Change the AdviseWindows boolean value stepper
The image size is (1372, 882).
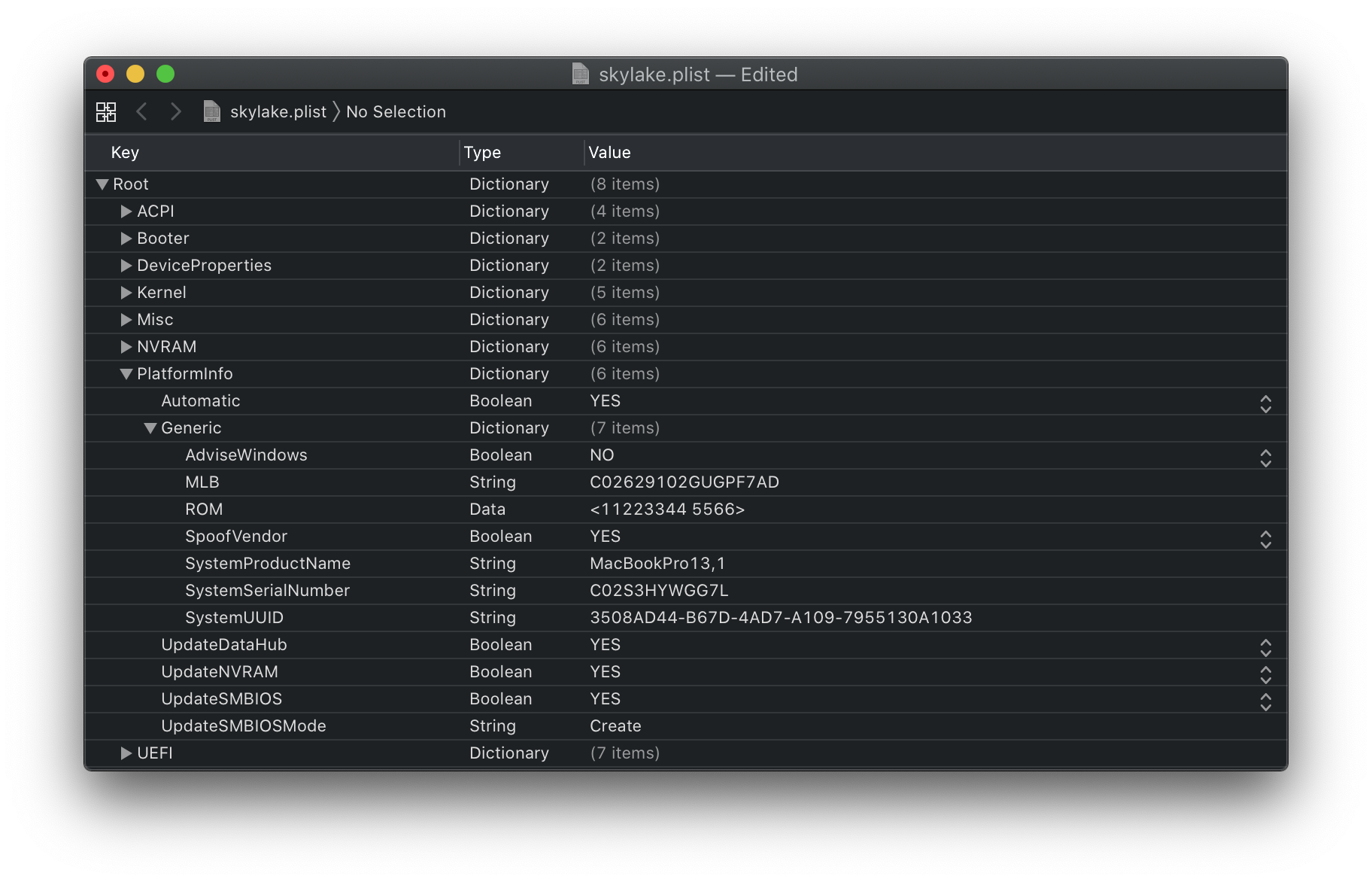[1265, 458]
